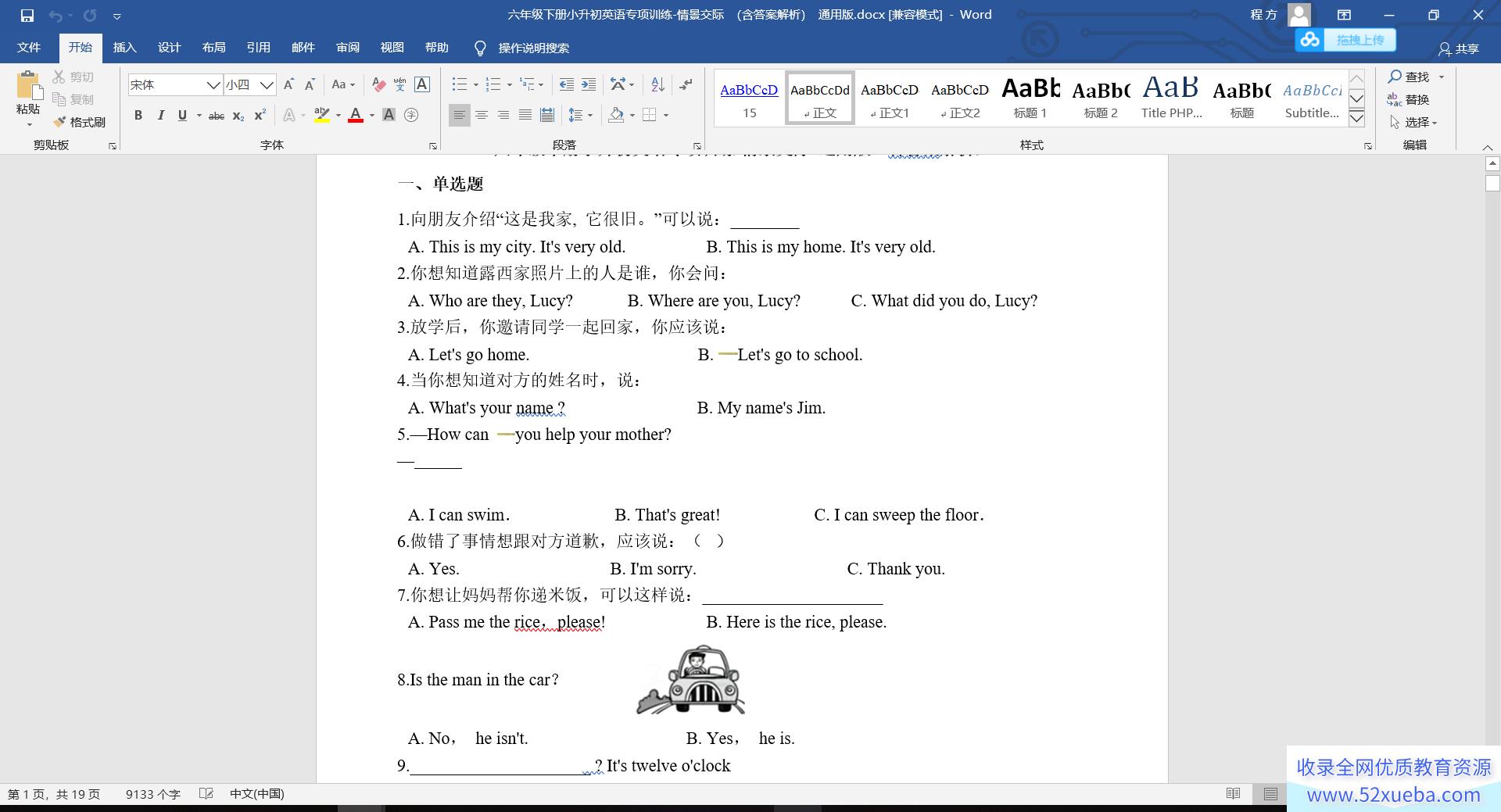Open ribbon display options icon
Screen dimensions: 1501x812
point(1344,15)
